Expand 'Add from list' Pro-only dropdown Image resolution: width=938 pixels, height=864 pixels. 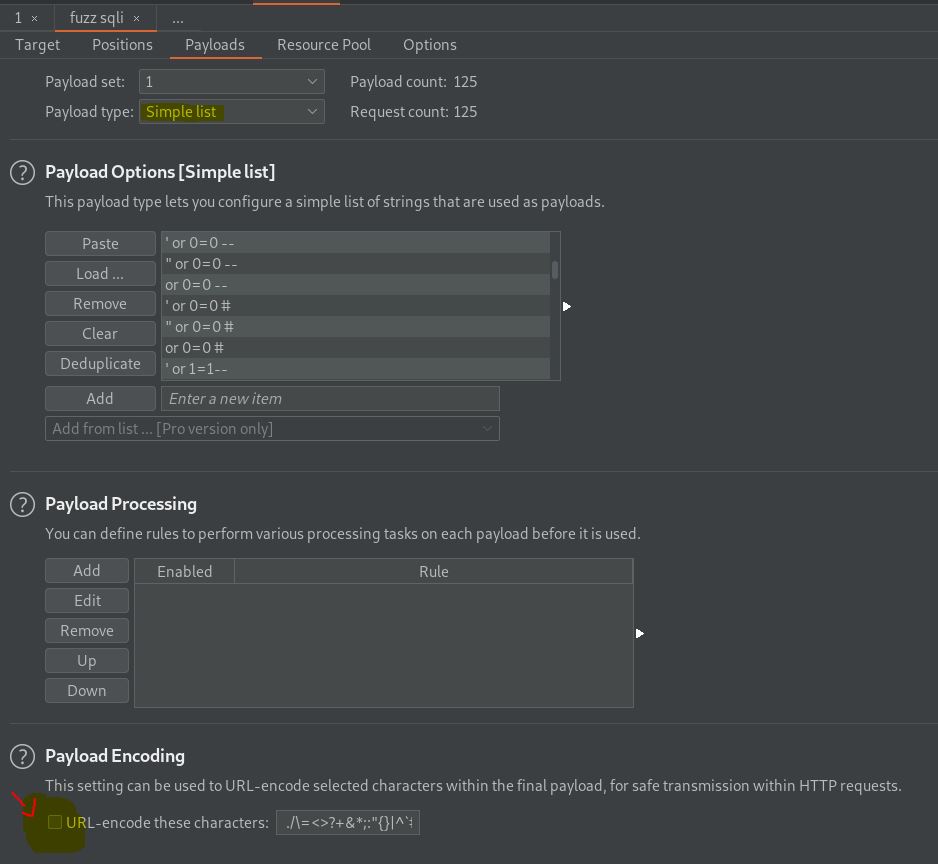click(x=272, y=428)
